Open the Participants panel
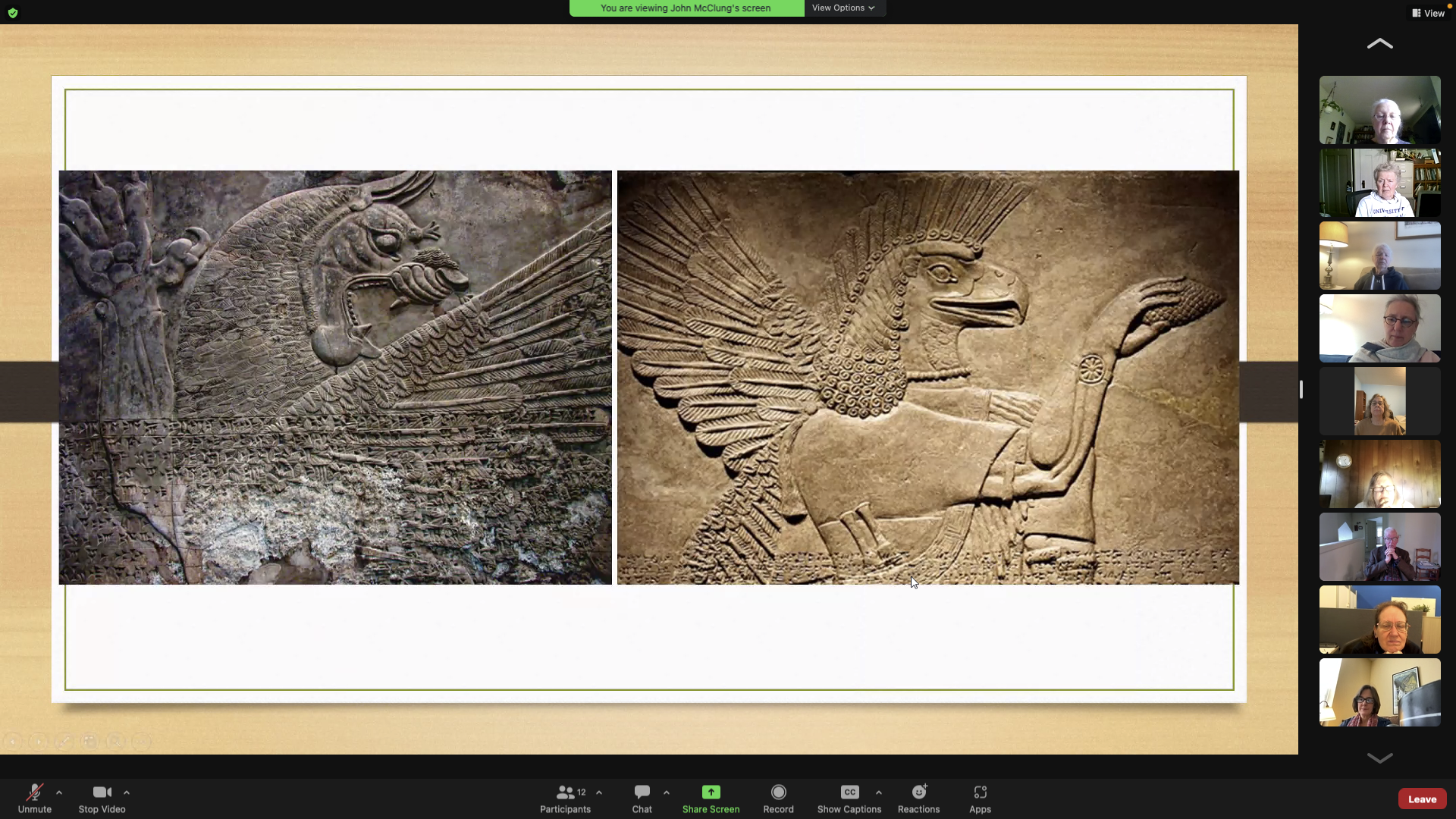 565,792
